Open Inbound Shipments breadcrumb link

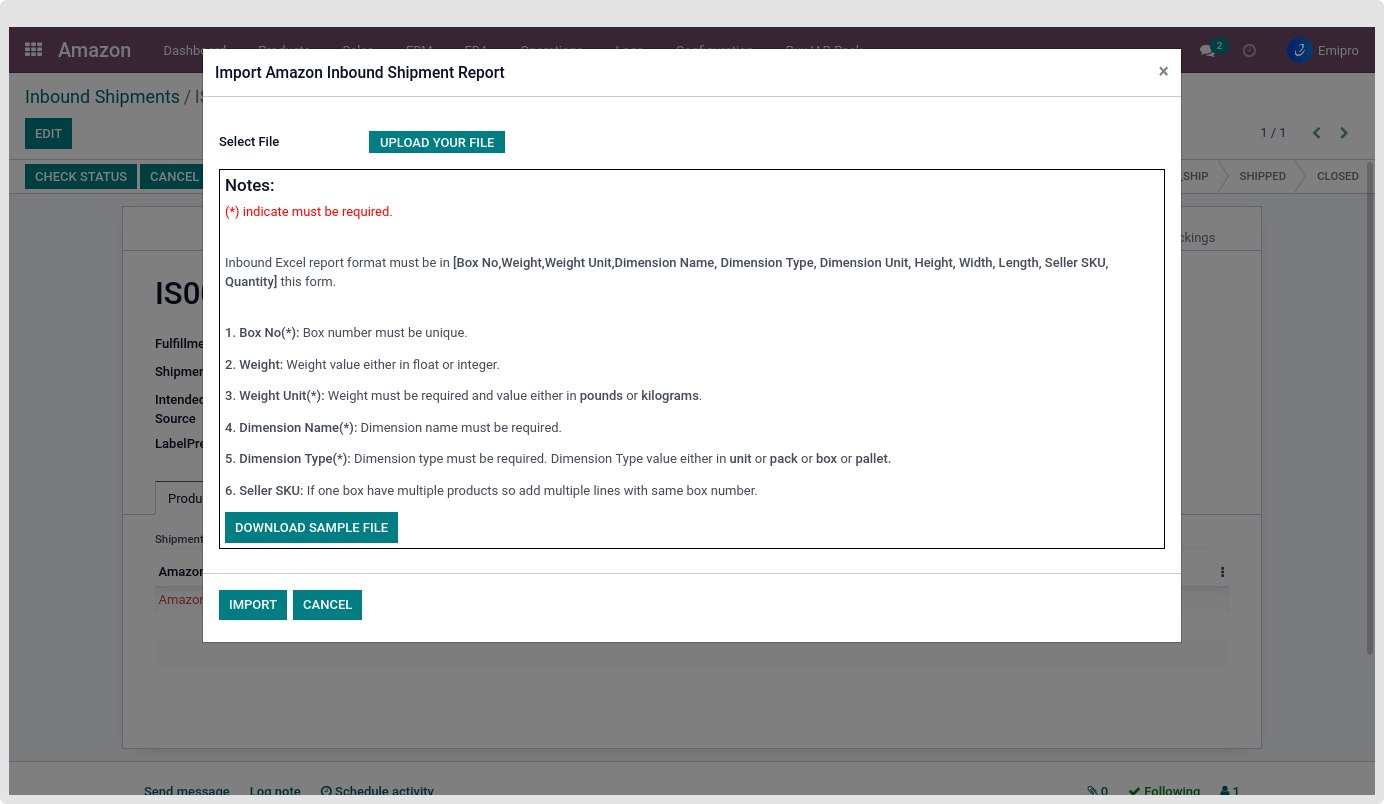click(x=102, y=97)
